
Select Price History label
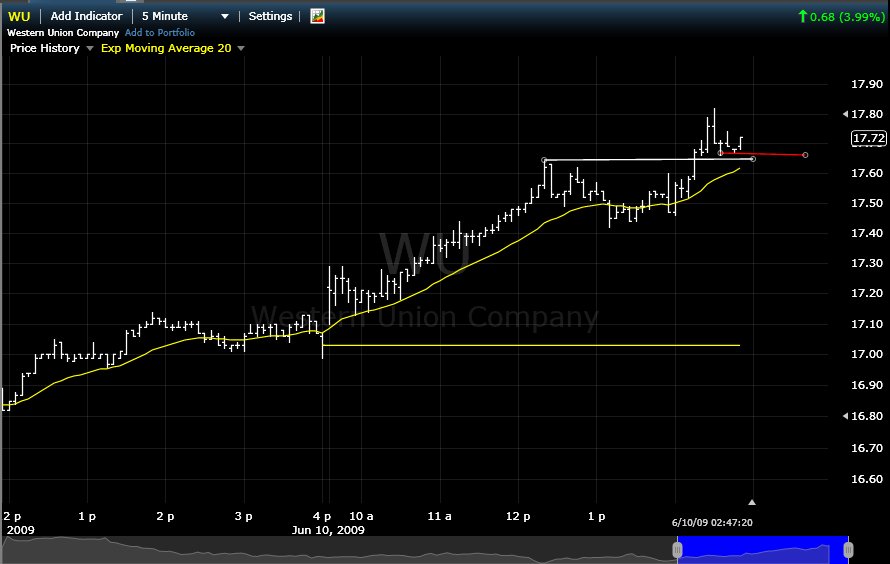click(x=45, y=48)
